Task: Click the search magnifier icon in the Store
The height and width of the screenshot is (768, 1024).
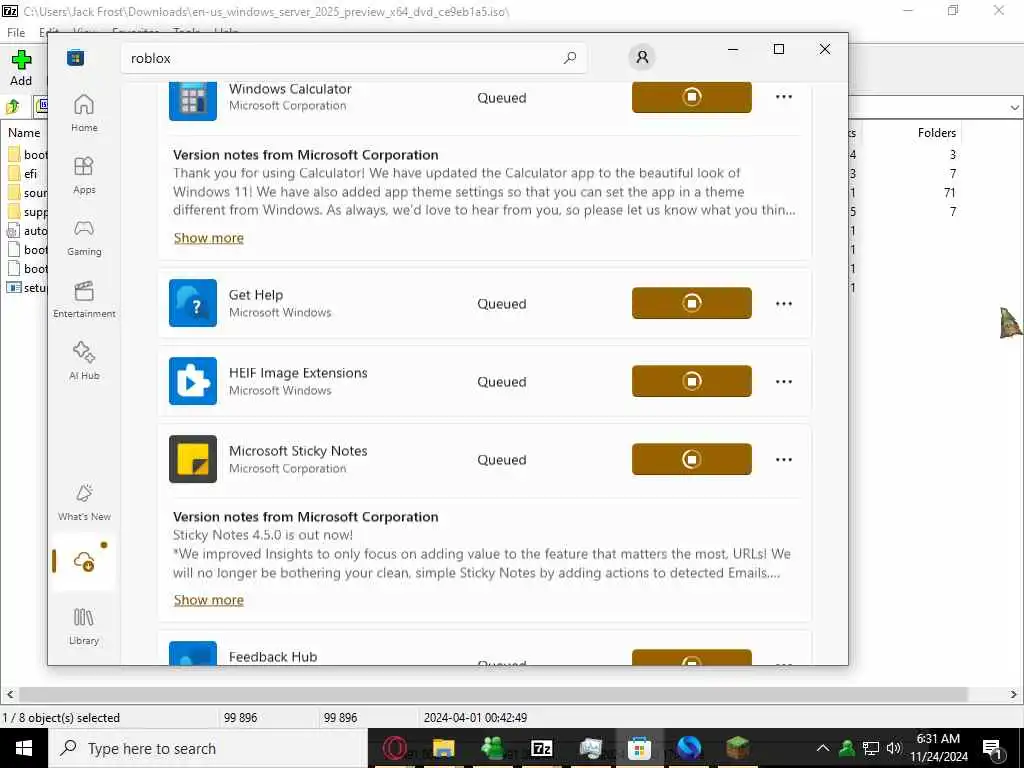Action: point(569,58)
